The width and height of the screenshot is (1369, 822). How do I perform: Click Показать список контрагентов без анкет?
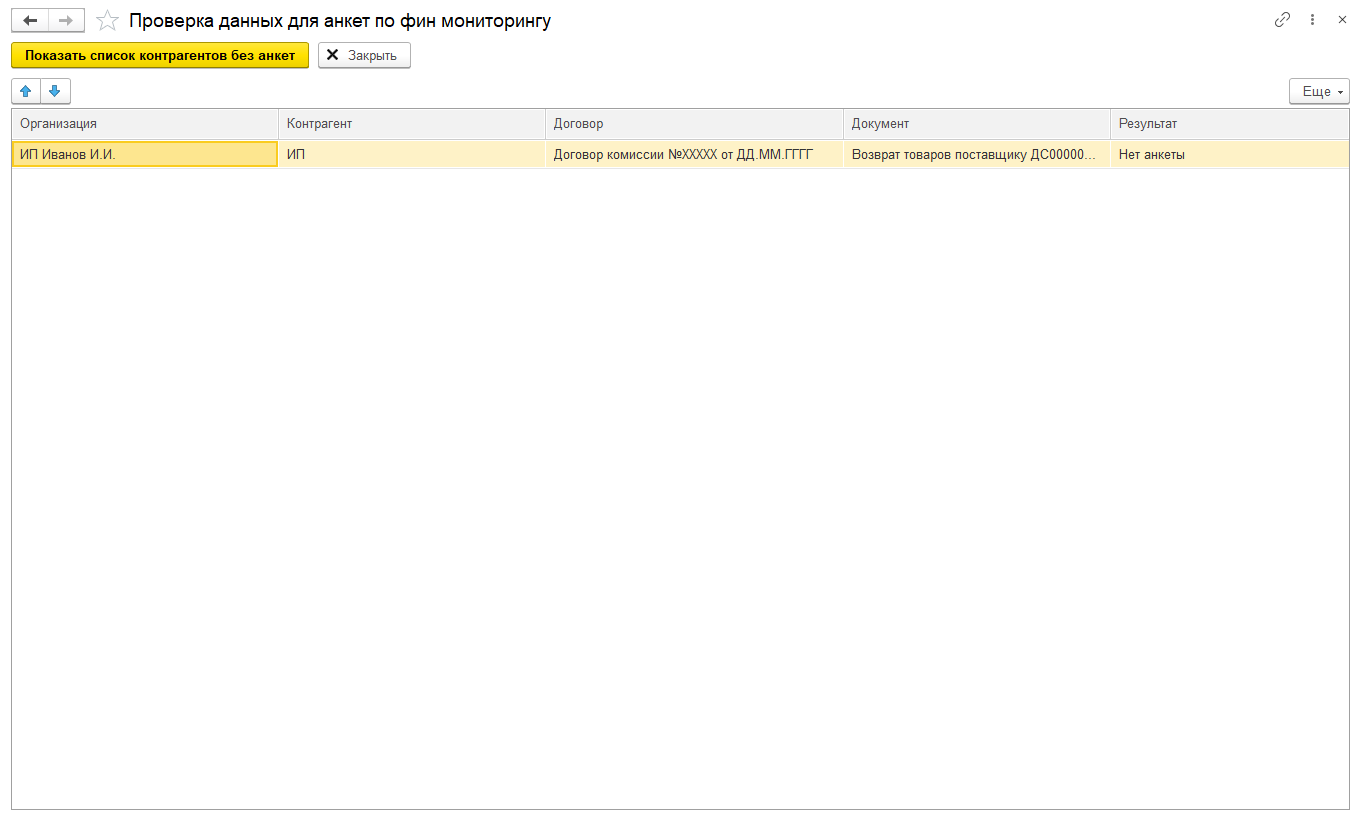160,55
